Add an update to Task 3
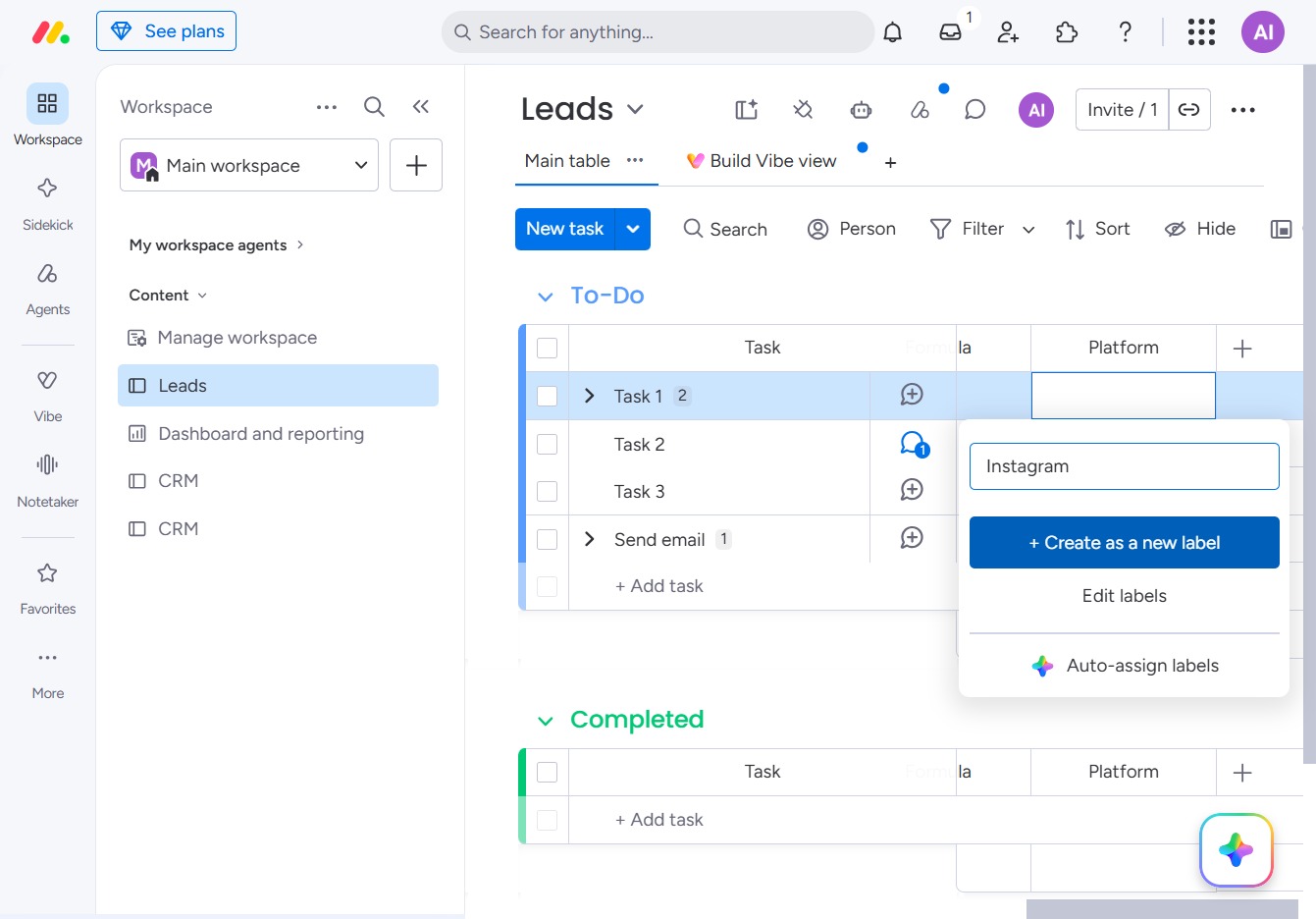The image size is (1316, 919). pos(912,490)
